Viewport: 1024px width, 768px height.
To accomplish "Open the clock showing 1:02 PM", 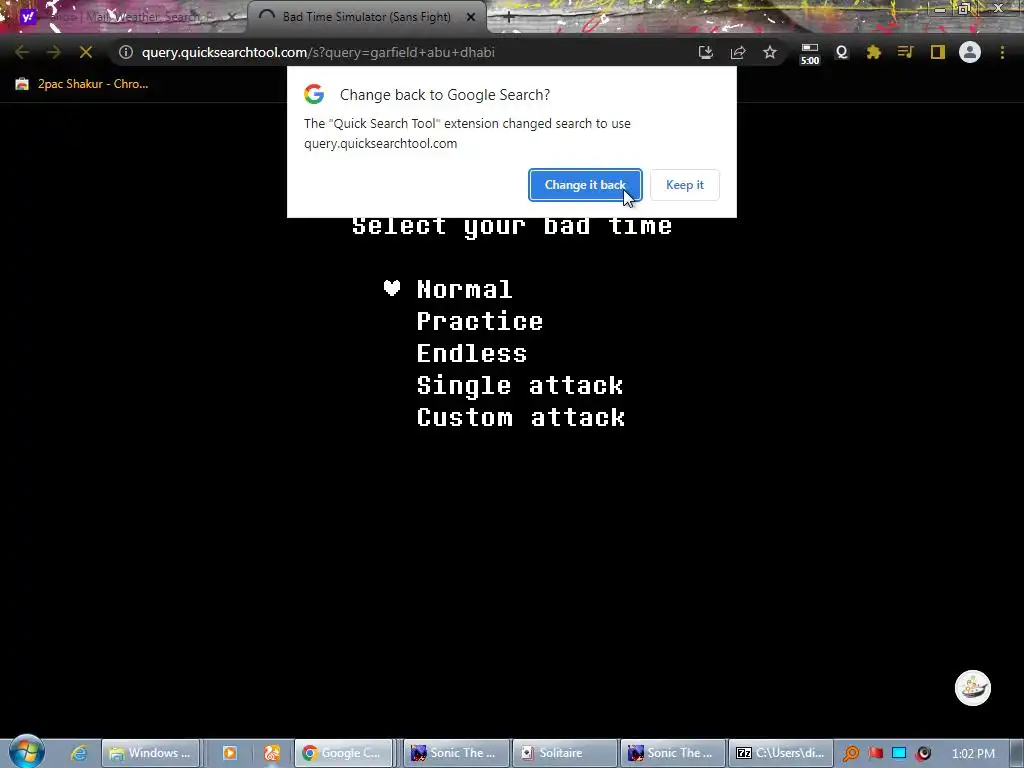I will (974, 754).
